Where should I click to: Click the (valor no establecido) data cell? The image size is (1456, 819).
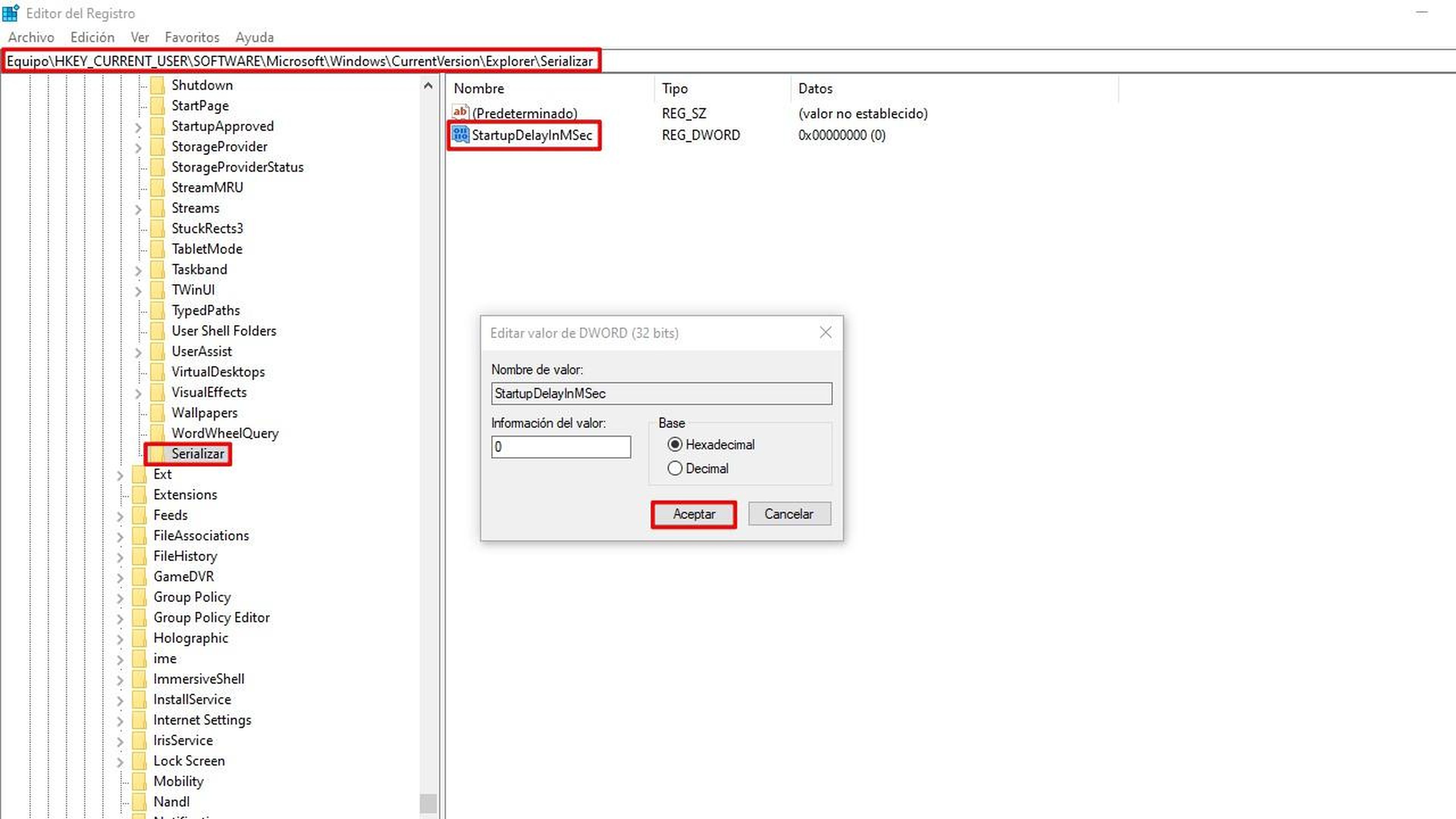(x=863, y=114)
